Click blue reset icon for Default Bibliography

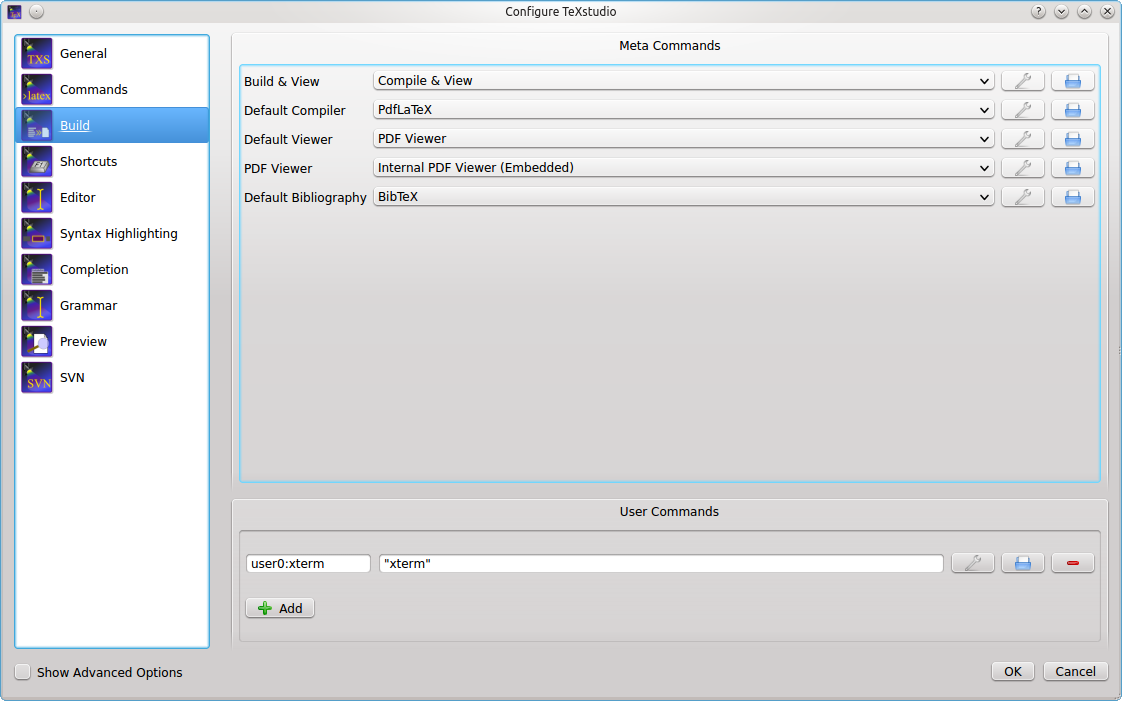(x=1073, y=197)
